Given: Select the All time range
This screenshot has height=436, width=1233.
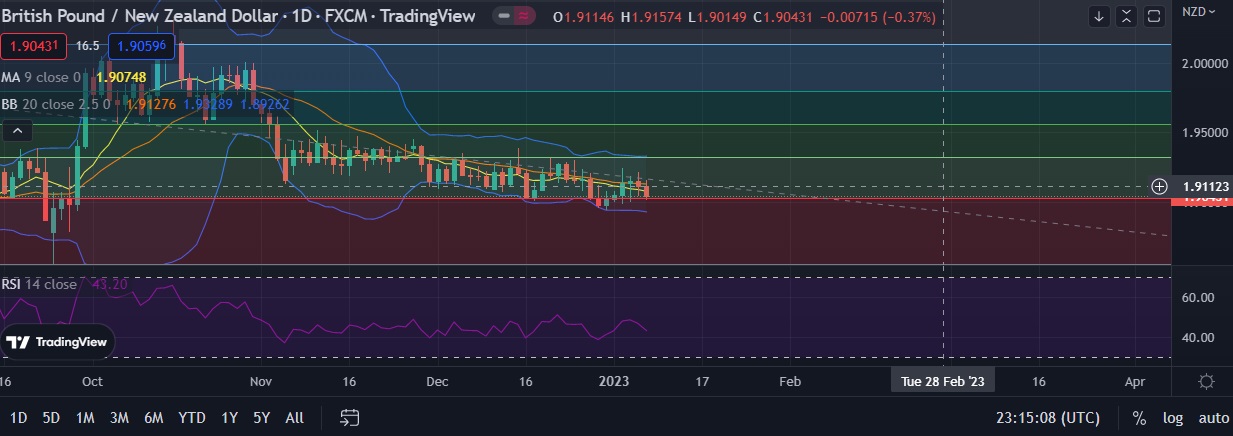Looking at the screenshot, I should (x=294, y=417).
